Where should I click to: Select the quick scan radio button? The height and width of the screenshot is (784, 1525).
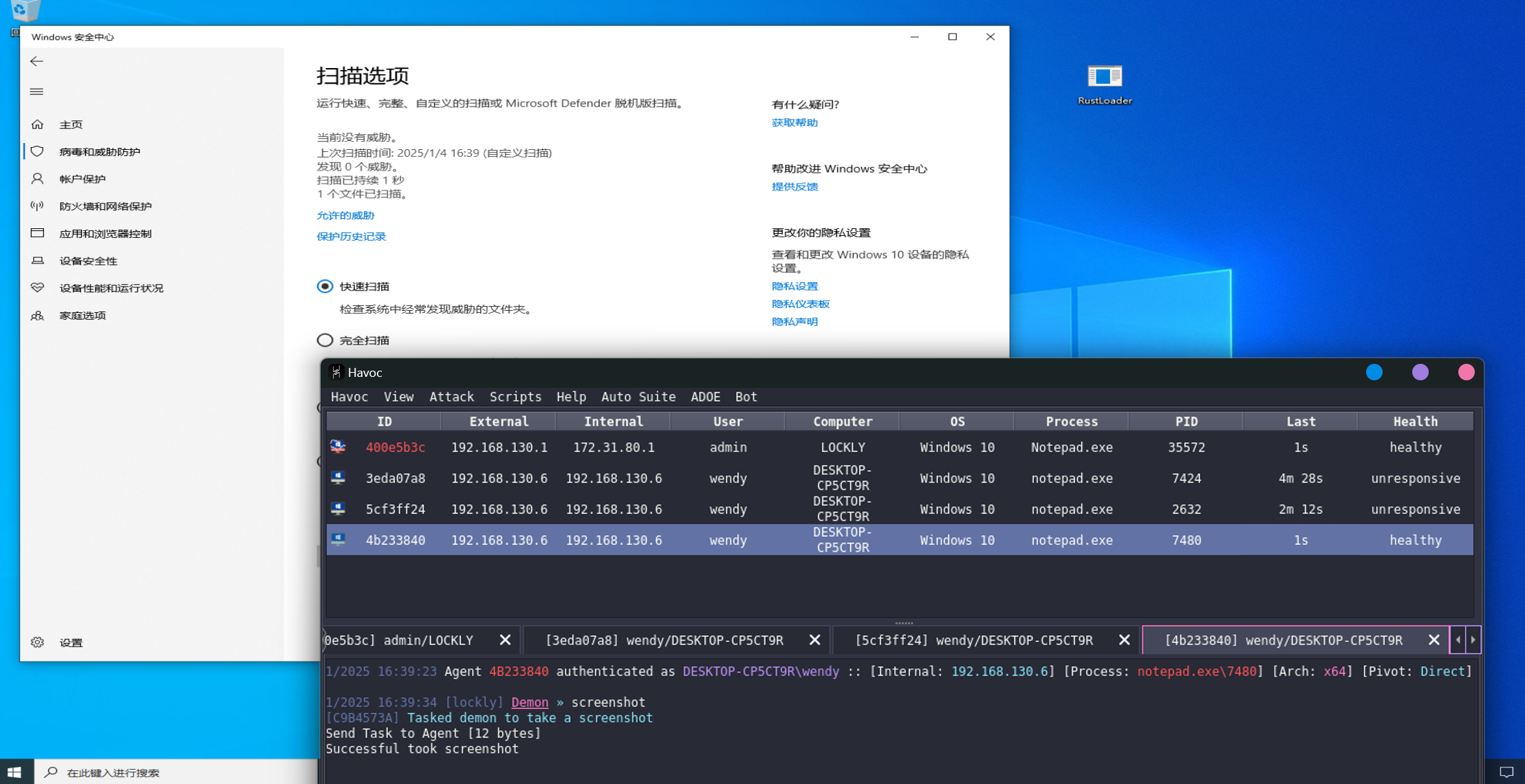point(325,286)
